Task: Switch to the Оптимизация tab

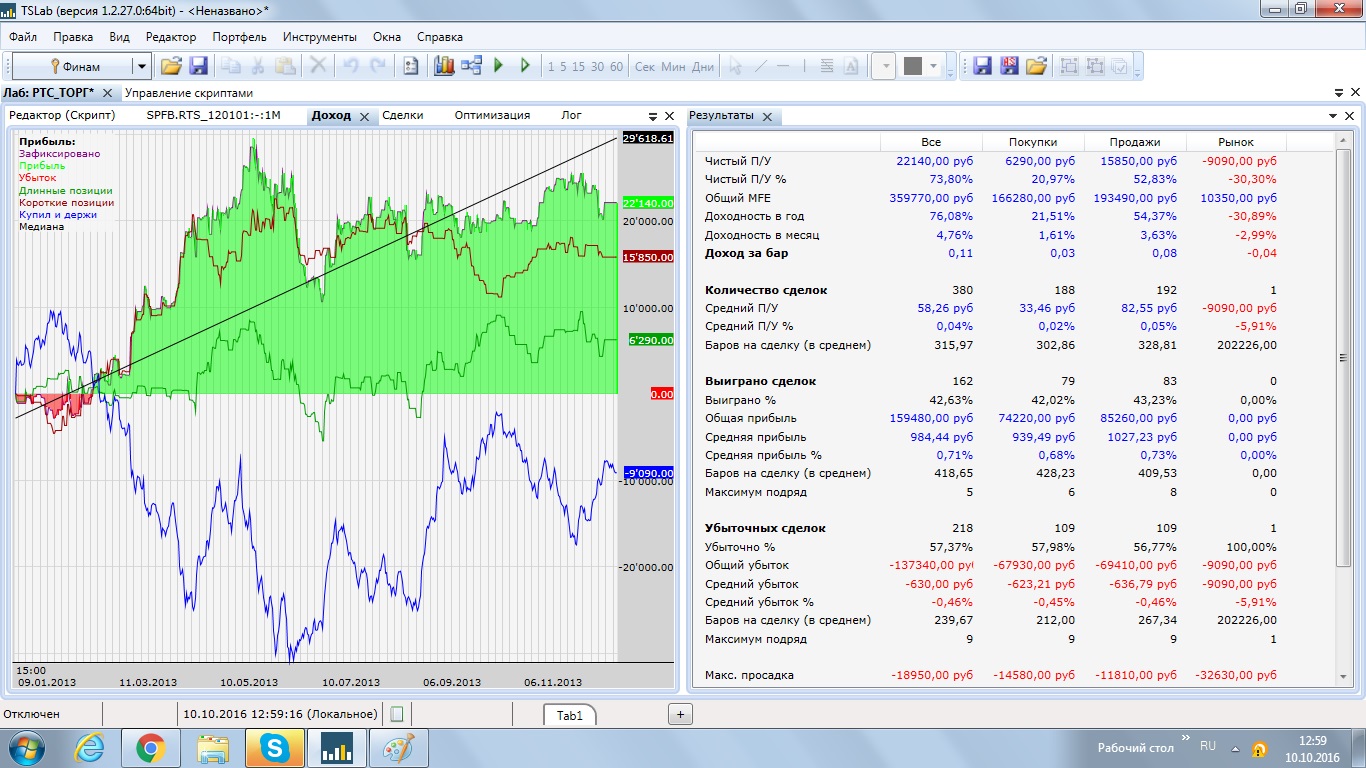Action: (x=492, y=115)
